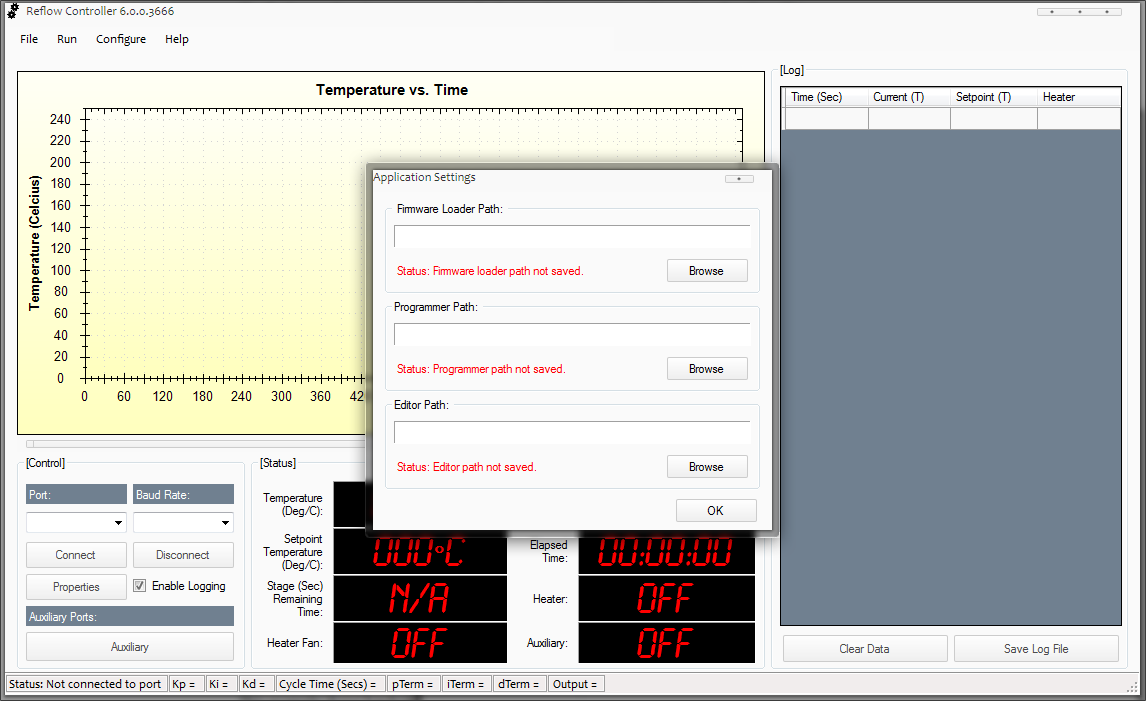Open the Configure menu

tap(121, 39)
